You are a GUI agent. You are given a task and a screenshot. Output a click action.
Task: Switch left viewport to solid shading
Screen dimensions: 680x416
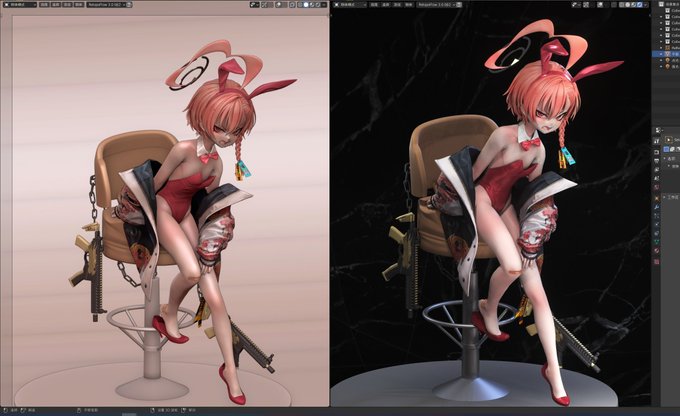coord(306,4)
